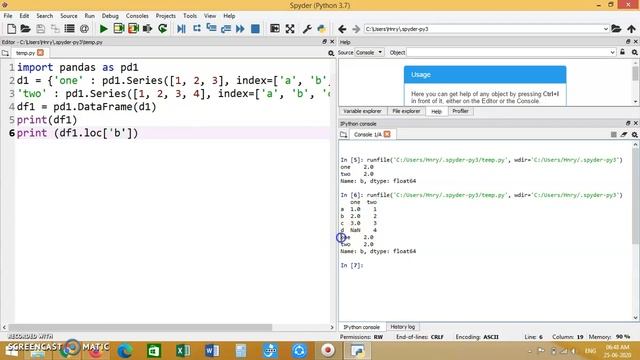
Task: Open the Search menu
Action: (x=44, y=16)
